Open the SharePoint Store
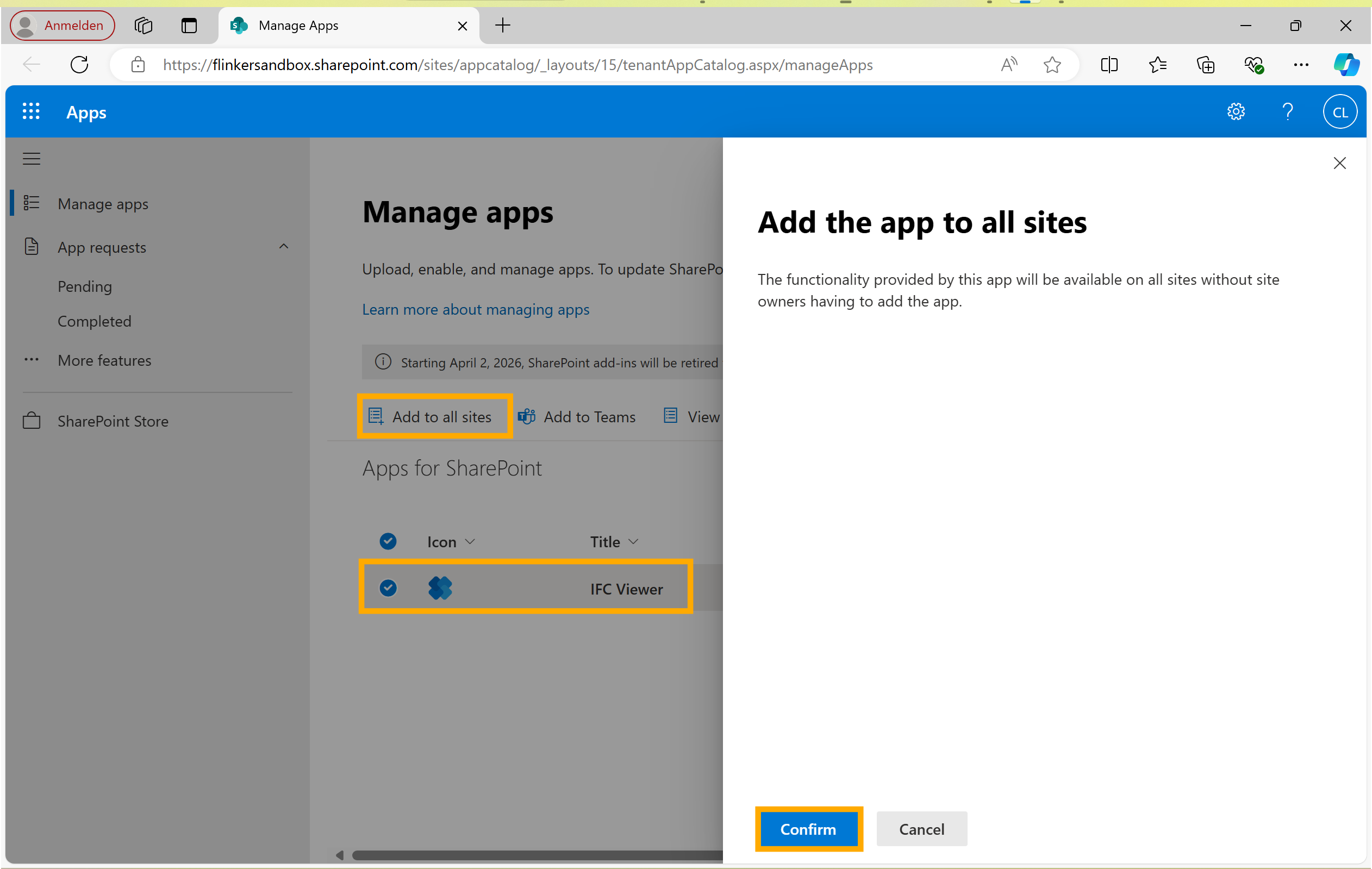Viewport: 1372px width, 869px height. pyautogui.click(x=114, y=421)
